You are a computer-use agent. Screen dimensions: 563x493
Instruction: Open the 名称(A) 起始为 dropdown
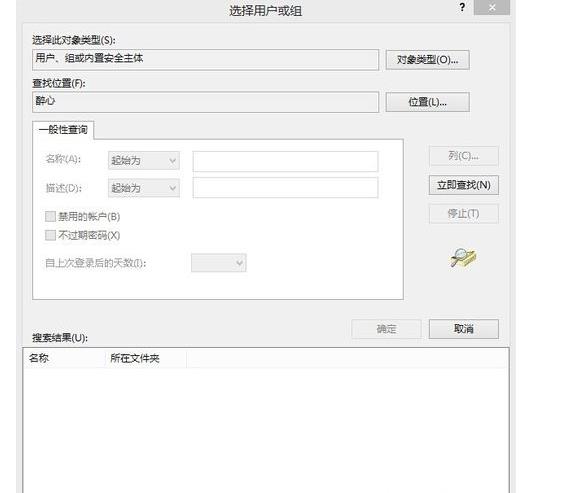[x=144, y=160]
